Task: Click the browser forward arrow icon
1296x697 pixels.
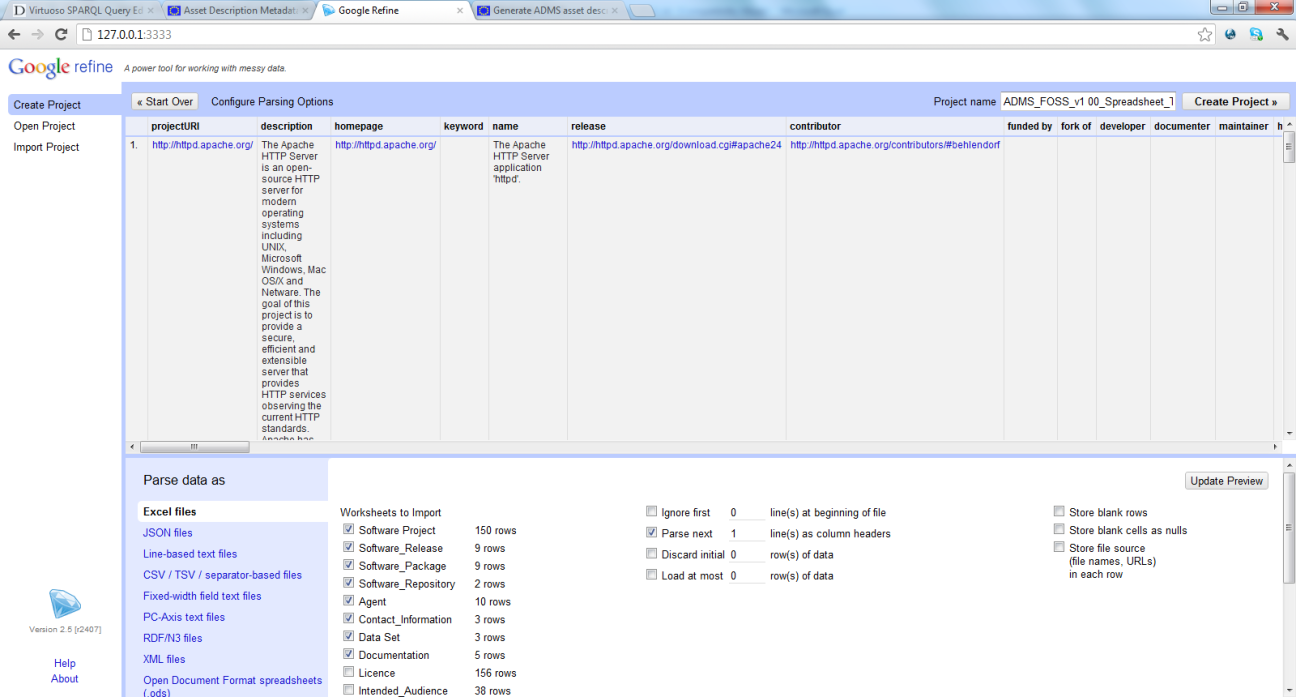Action: [x=37, y=35]
